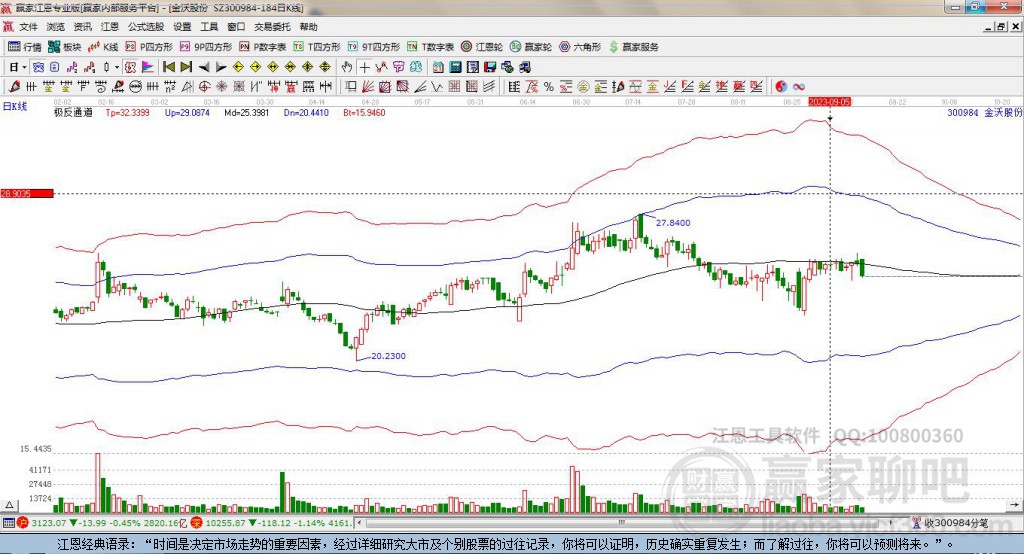Image resolution: width=1024 pixels, height=554 pixels.
Task: Click the percent % tool icon
Action: (549, 86)
